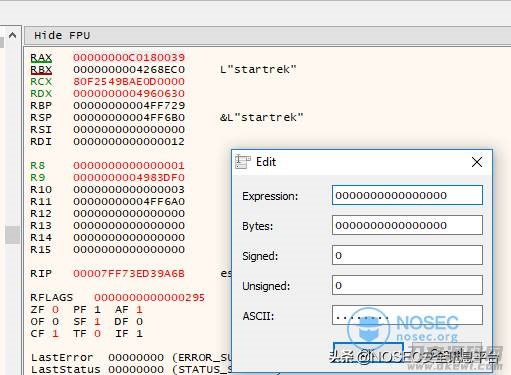511x375 pixels.
Task: Select RDI value 0000000000000012
Action: (x=129, y=141)
